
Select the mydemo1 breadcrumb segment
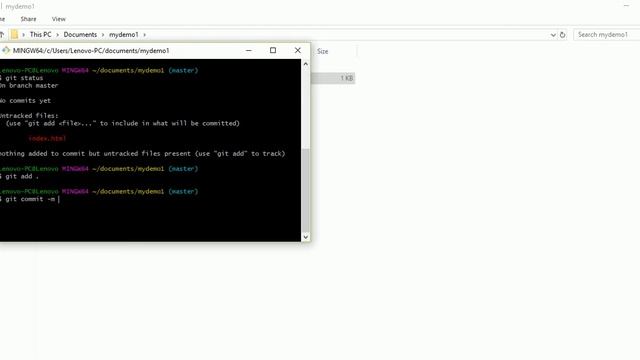[124, 35]
